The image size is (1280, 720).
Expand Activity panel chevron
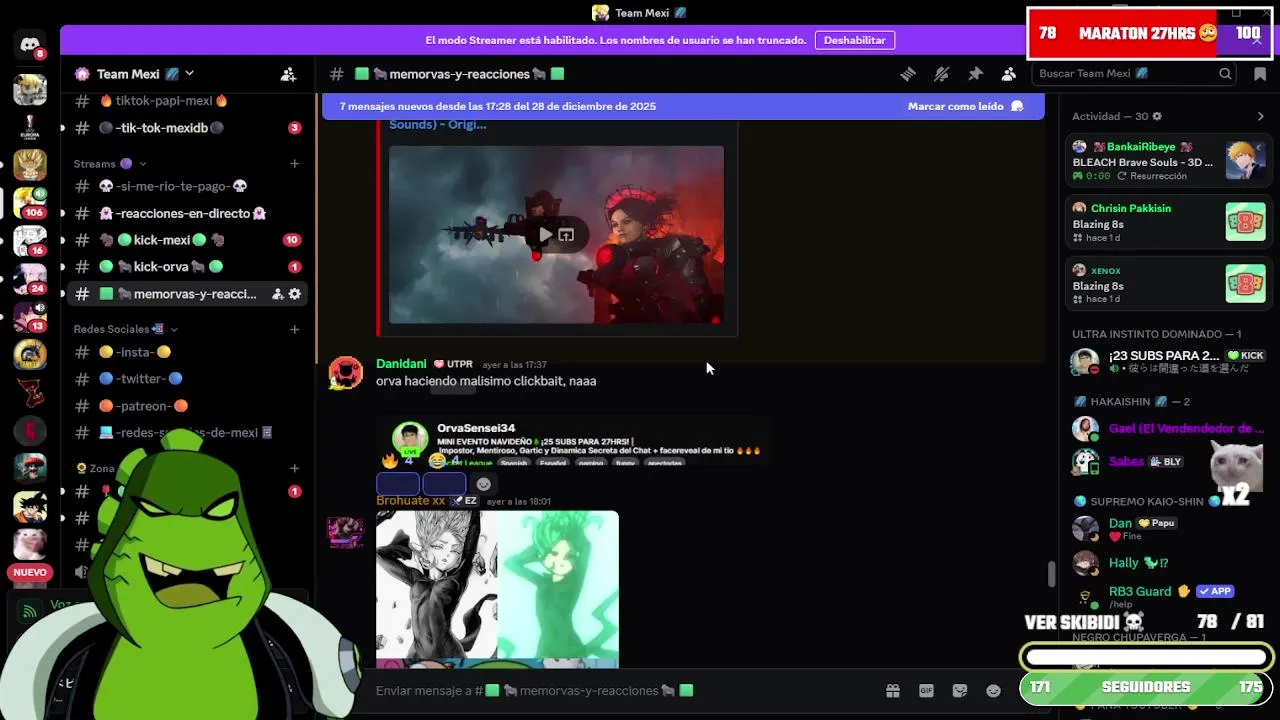coord(1260,117)
